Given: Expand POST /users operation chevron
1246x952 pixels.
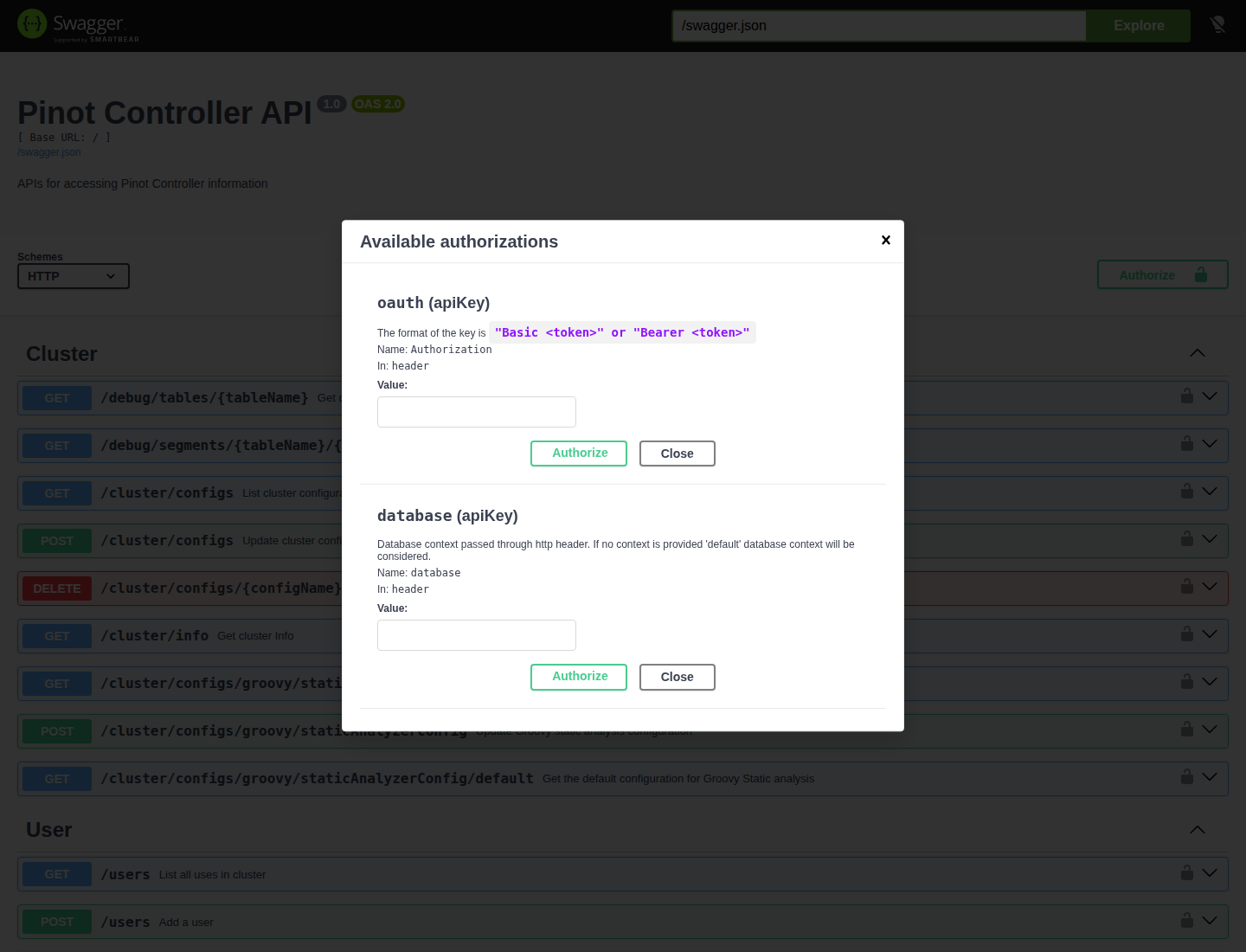Looking at the screenshot, I should point(1210,921).
